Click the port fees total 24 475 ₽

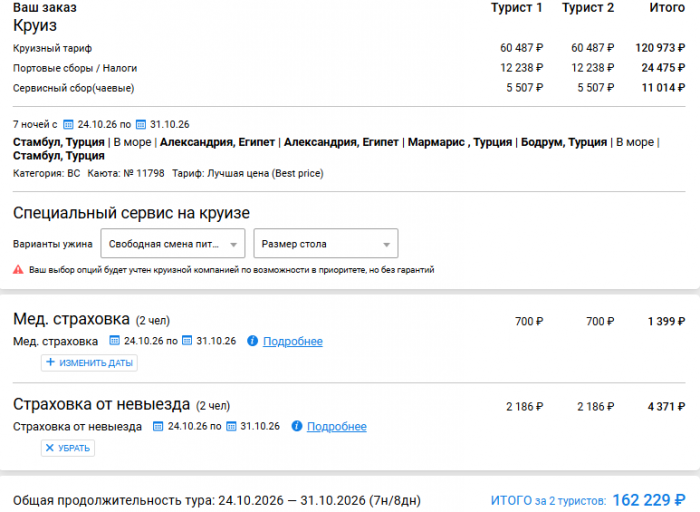(663, 68)
